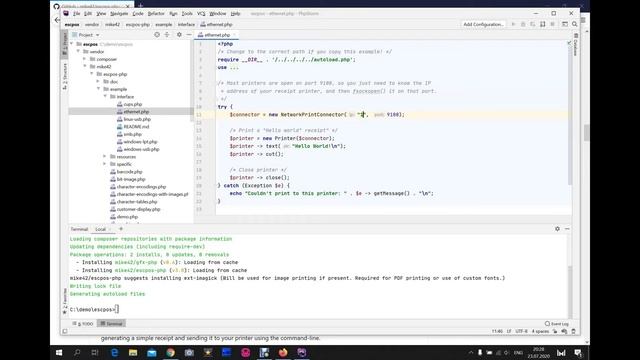Screen dimensions: 640x360
Task: Click the Run icon in toolbar
Action: 513,24
